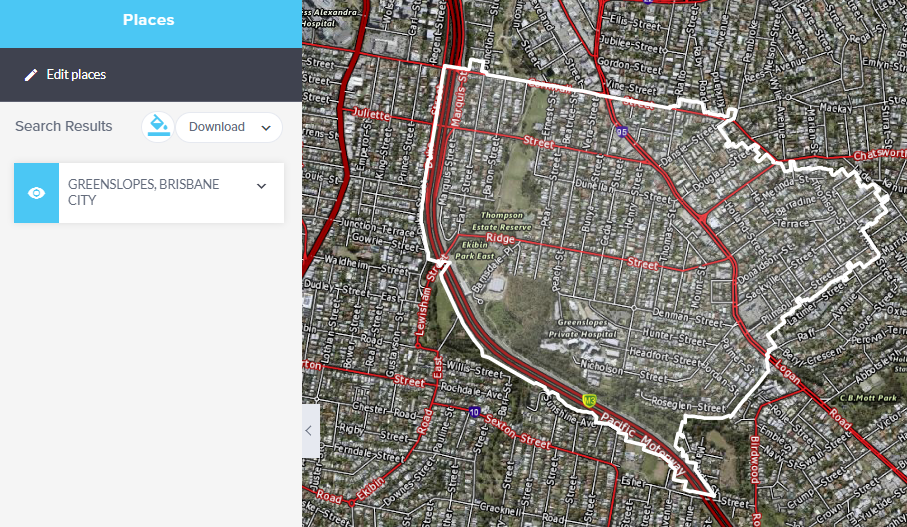Click the Sexton Street road label
907x527 pixels.
pyautogui.click(x=517, y=432)
